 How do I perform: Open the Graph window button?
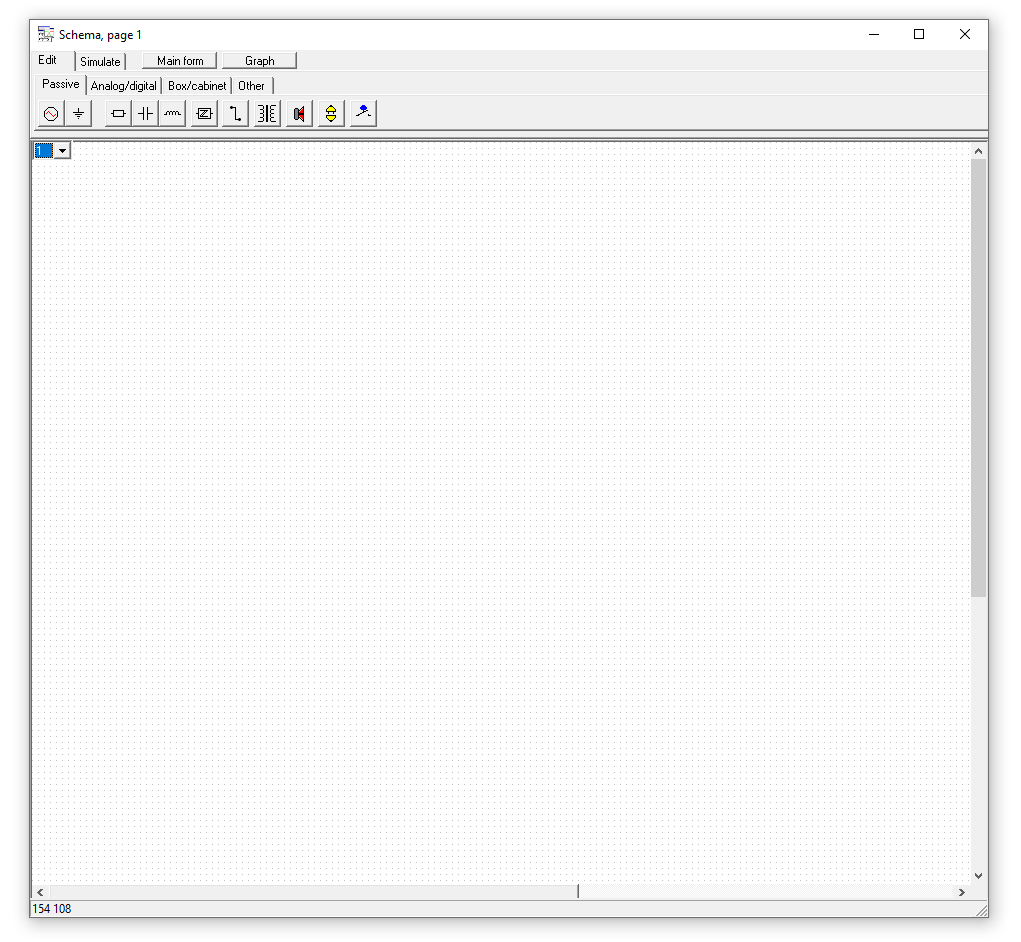pos(259,61)
